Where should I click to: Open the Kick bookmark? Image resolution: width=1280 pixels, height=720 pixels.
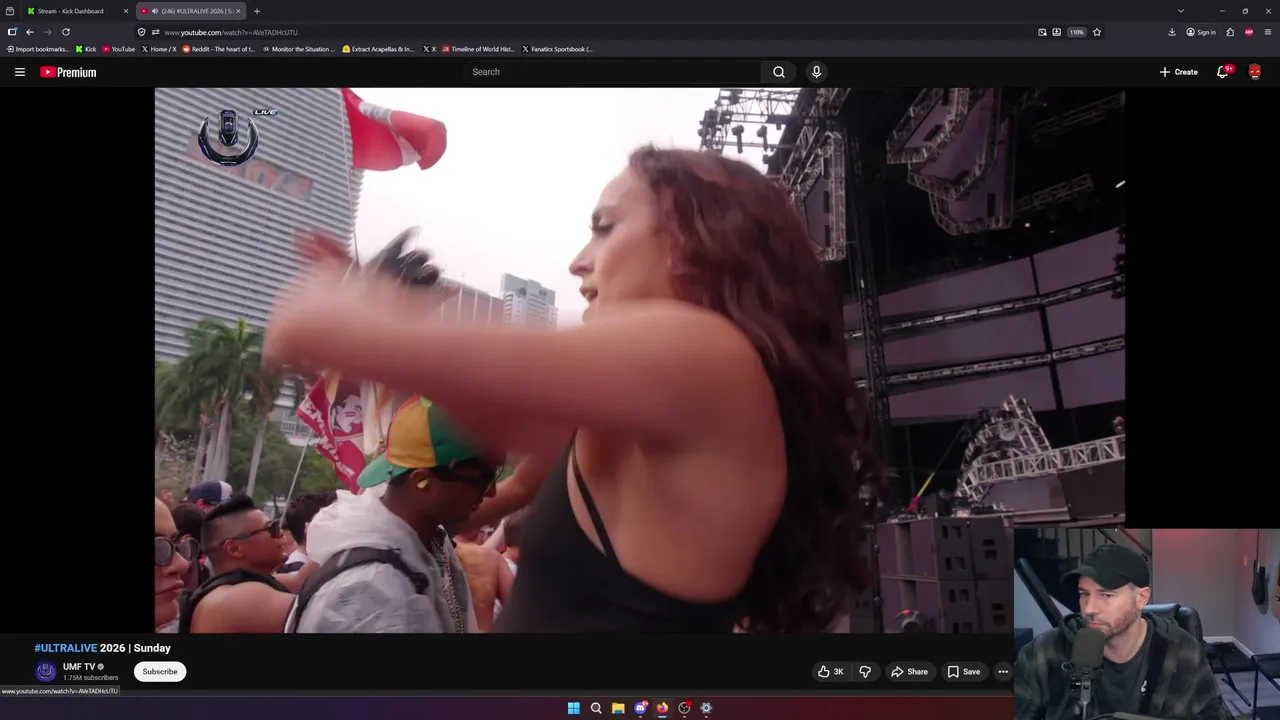point(86,49)
